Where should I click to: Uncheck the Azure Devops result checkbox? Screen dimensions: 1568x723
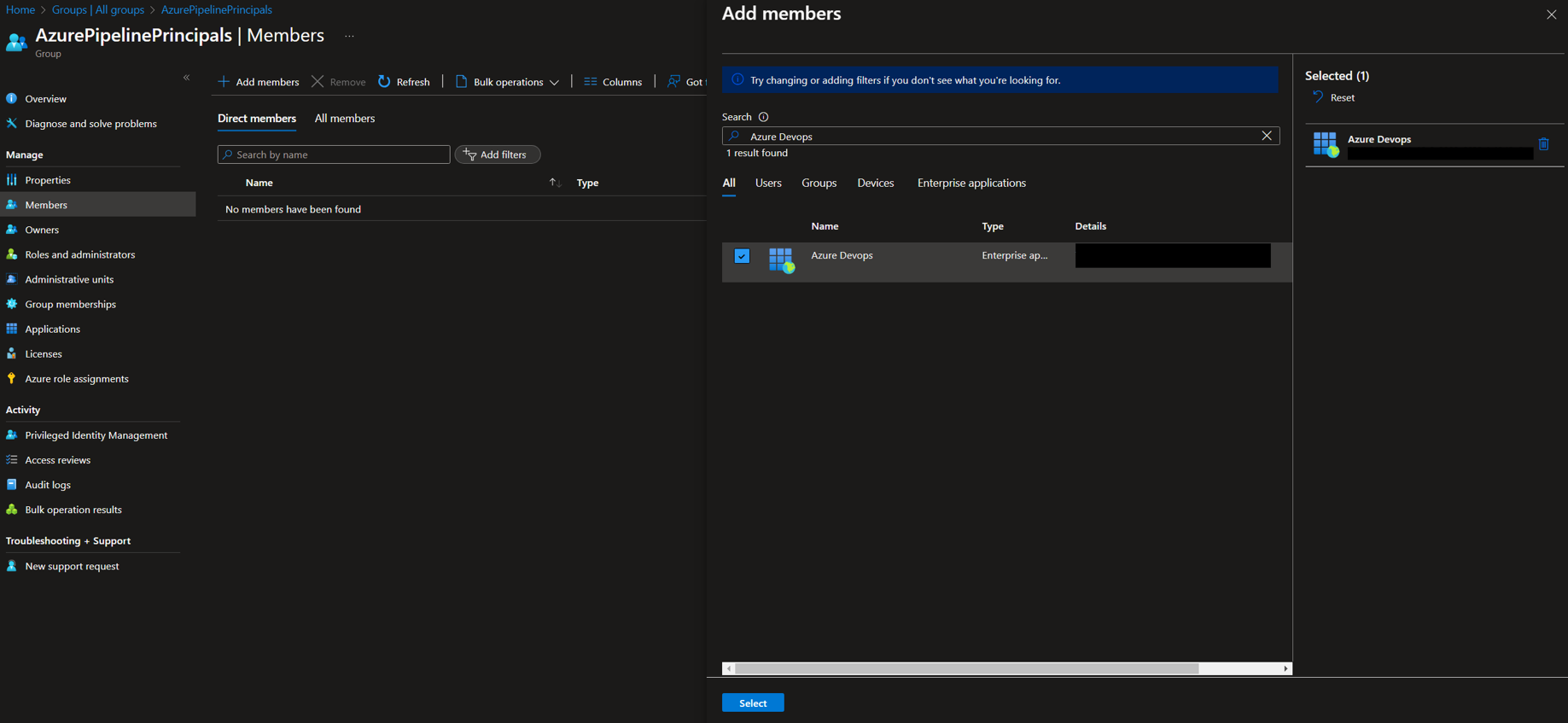tap(742, 256)
